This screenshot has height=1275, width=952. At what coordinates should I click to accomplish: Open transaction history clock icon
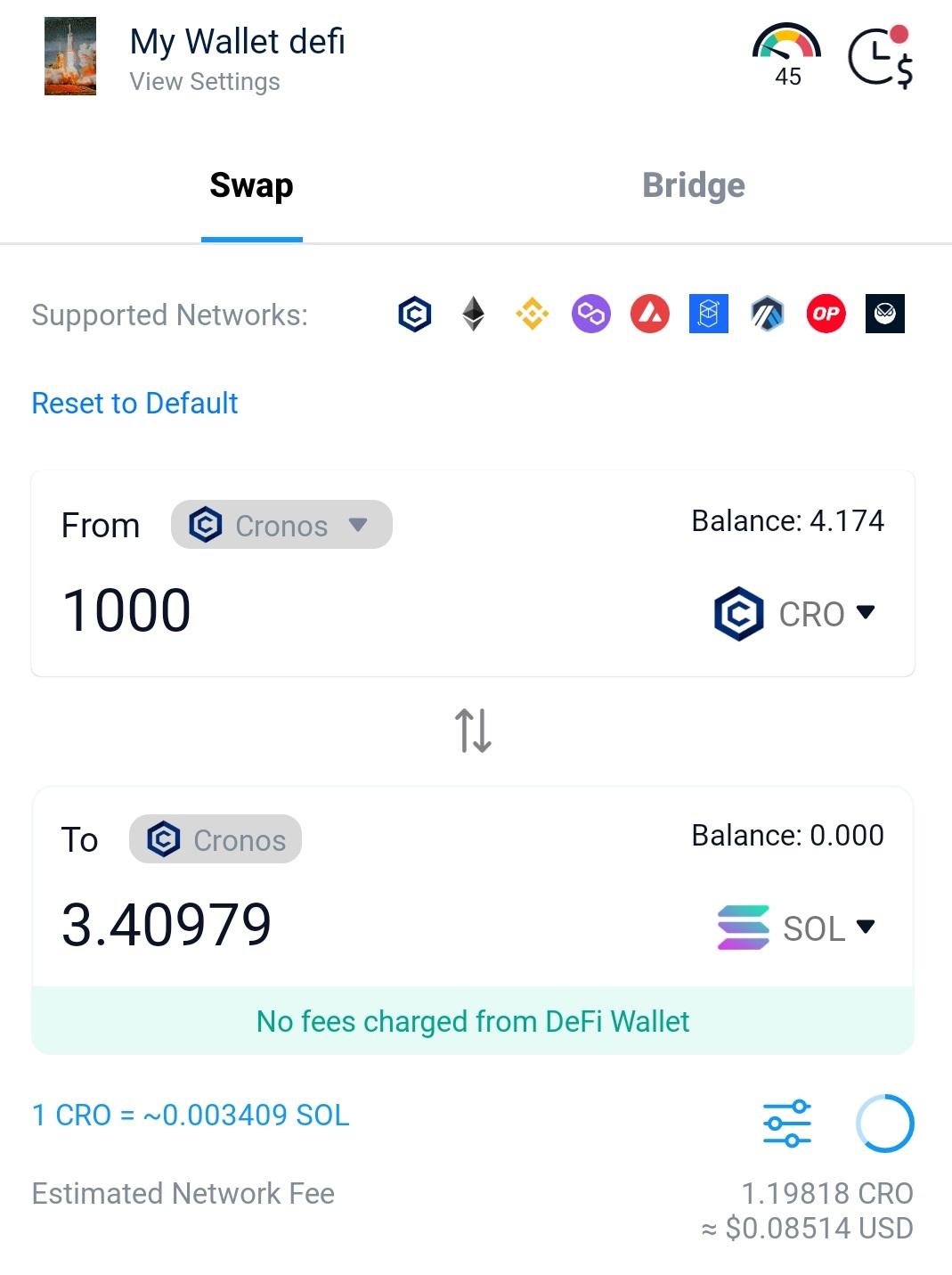(881, 57)
